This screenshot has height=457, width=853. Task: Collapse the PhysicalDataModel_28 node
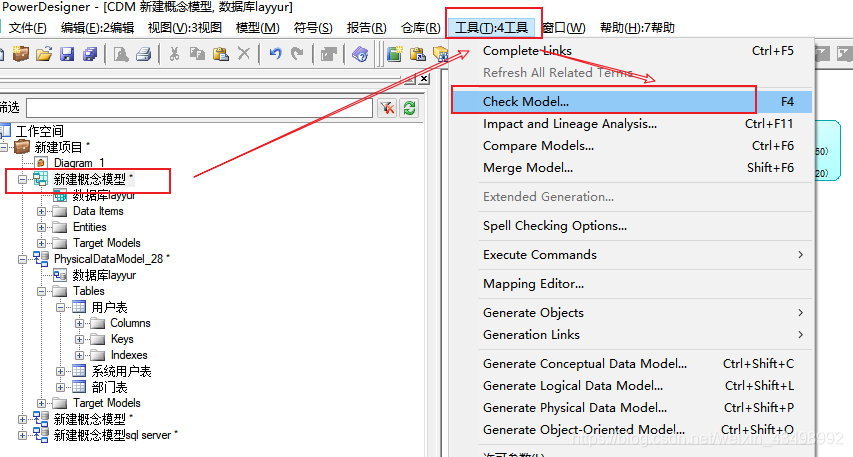click(22, 259)
